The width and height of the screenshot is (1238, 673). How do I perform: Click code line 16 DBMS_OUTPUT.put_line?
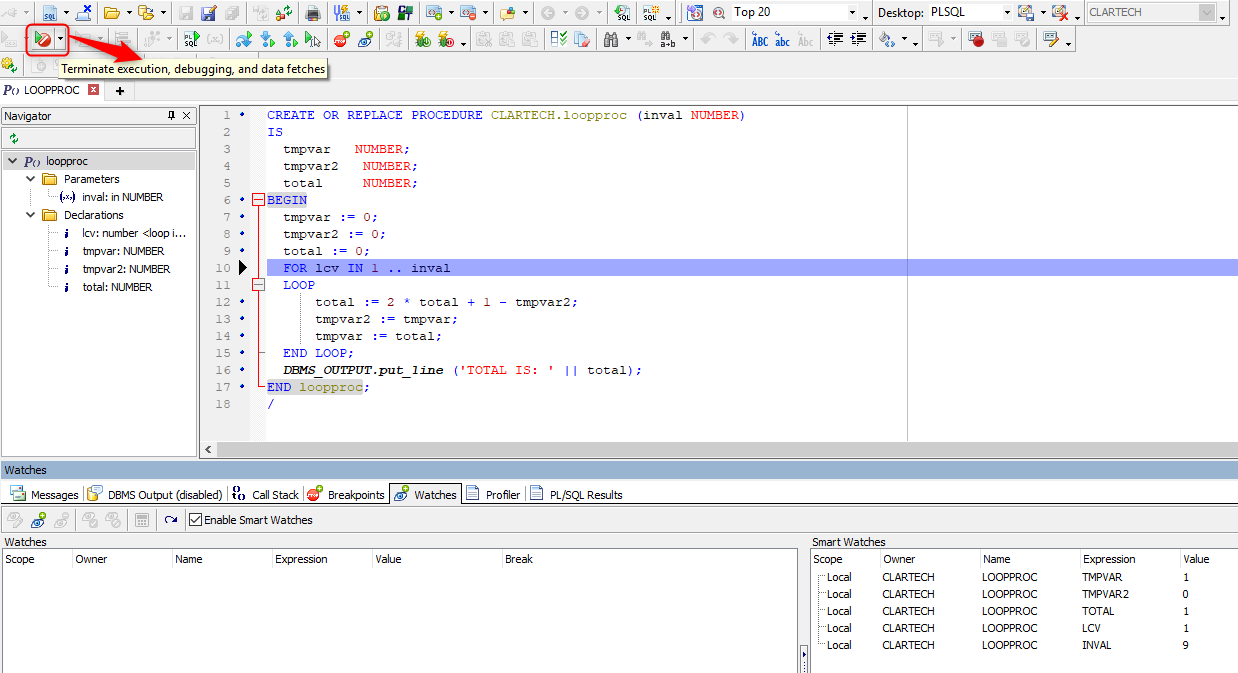pos(462,370)
